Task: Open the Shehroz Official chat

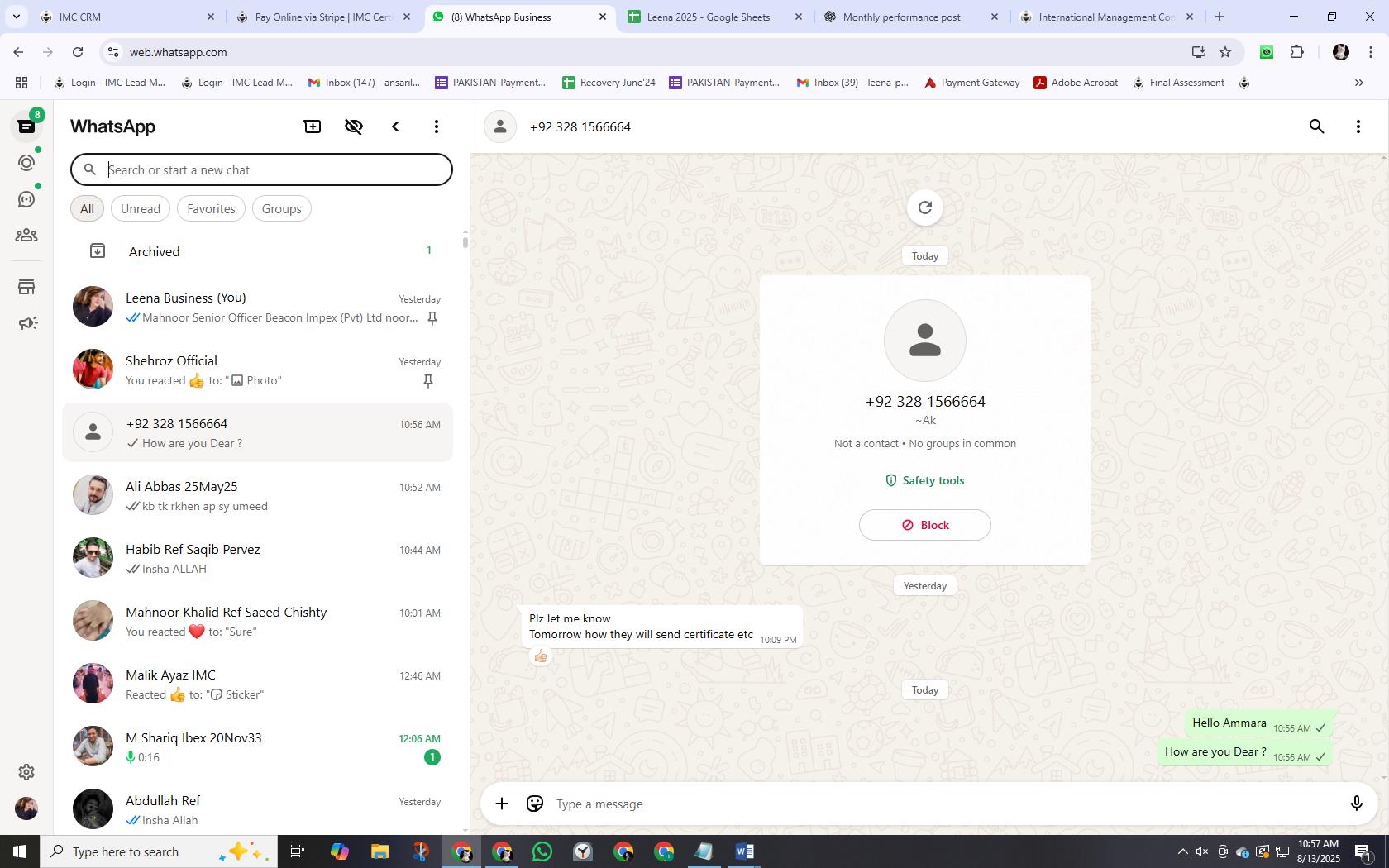Action: pos(258,370)
